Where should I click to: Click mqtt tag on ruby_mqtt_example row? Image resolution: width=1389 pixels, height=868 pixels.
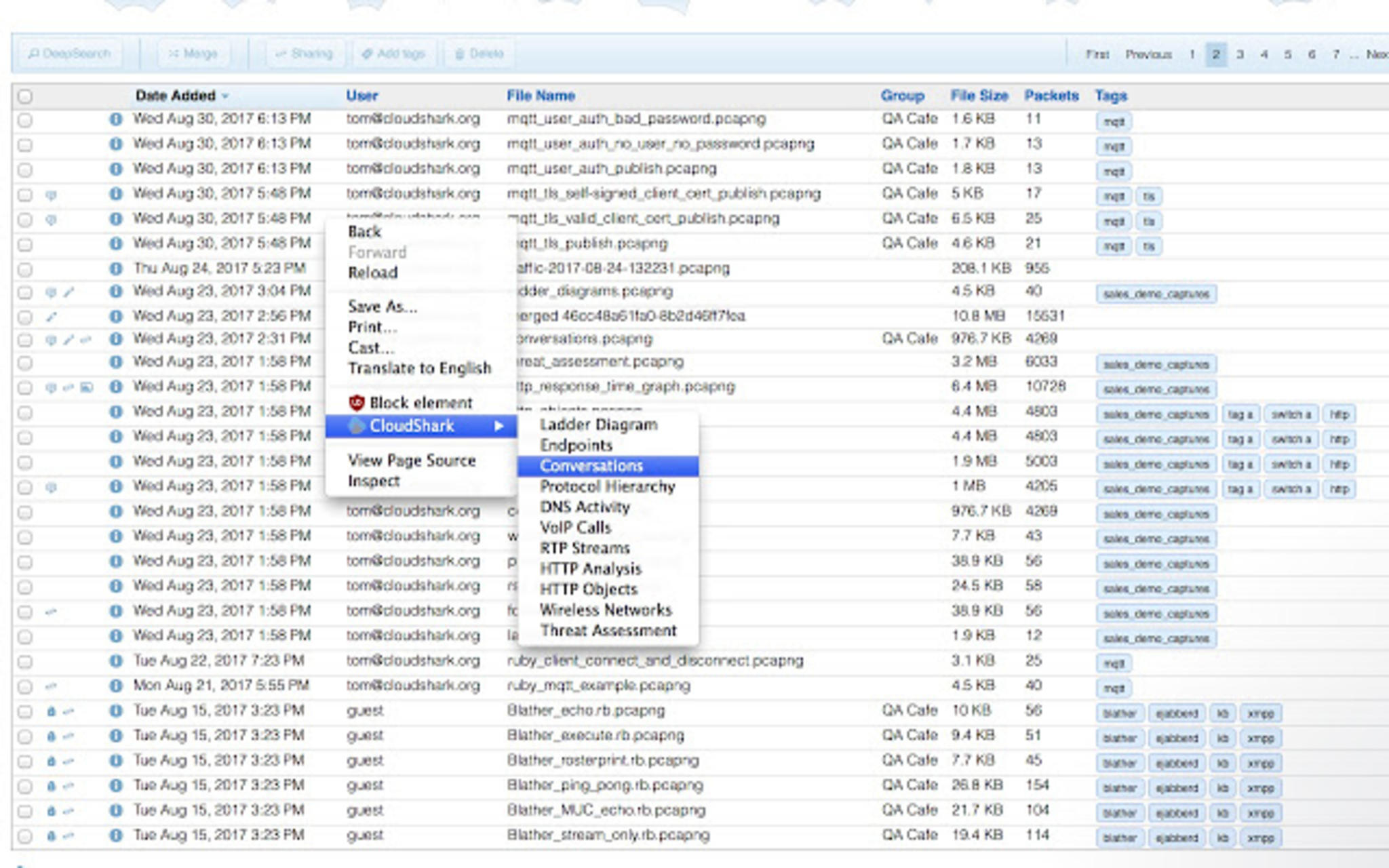(x=1114, y=688)
